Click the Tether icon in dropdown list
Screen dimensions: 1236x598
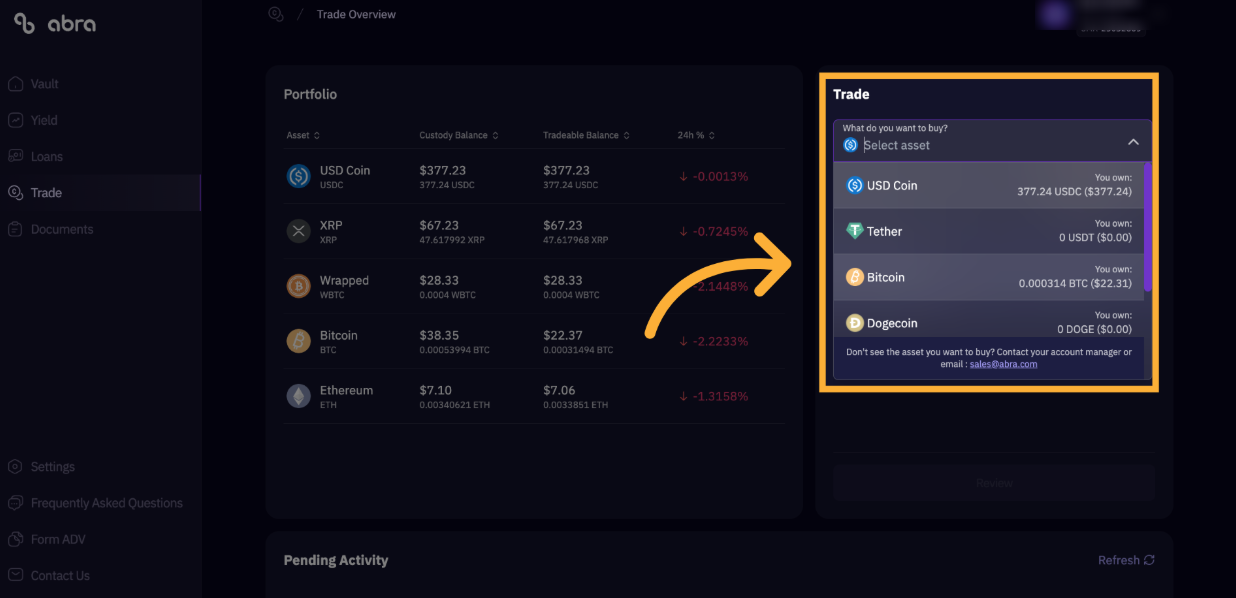(x=854, y=231)
